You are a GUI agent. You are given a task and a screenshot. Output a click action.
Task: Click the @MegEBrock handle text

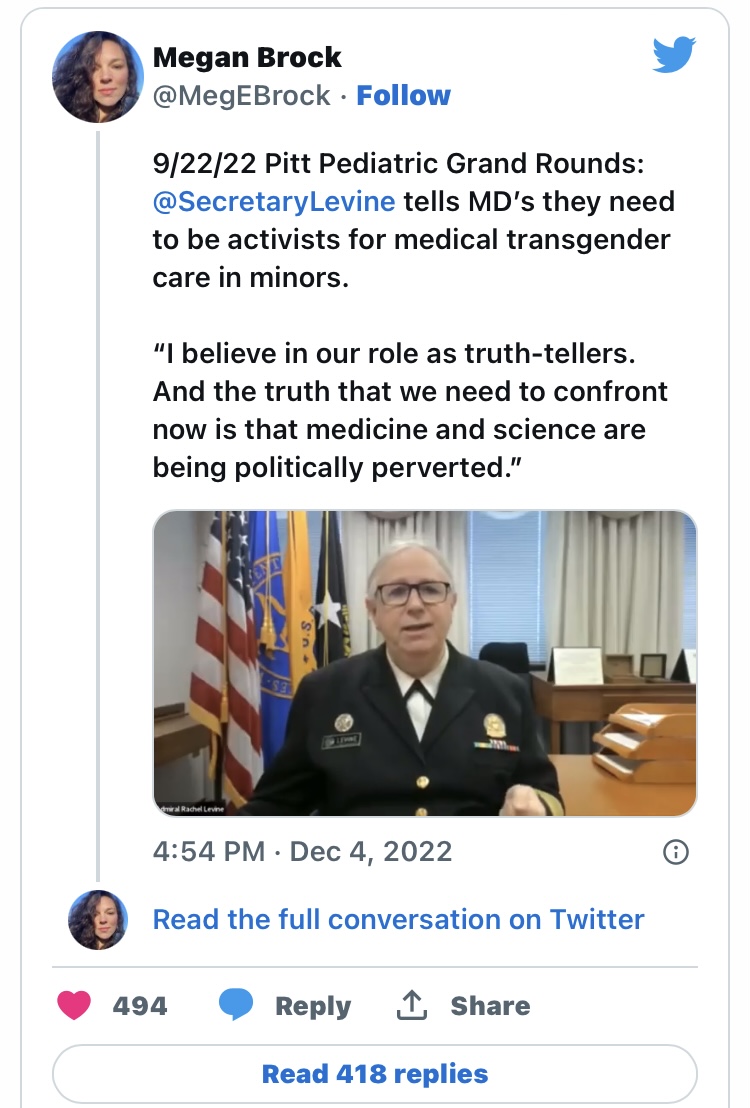pos(241,96)
